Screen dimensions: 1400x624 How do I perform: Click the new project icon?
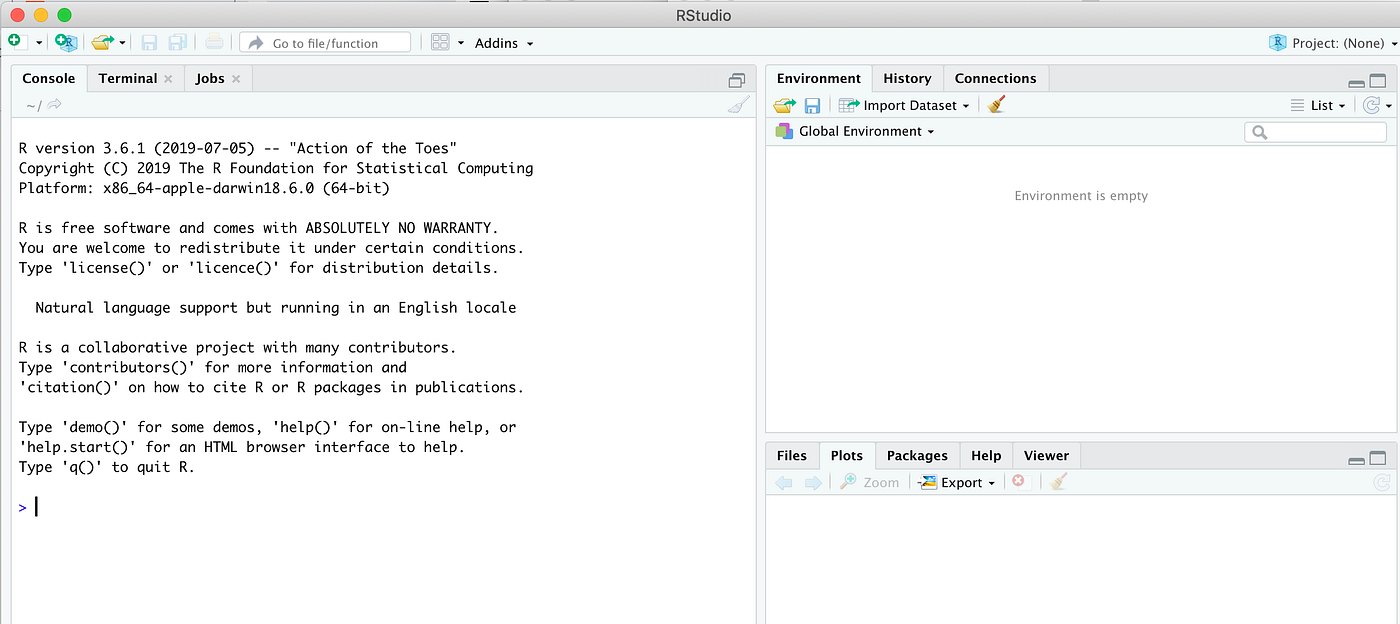[64, 41]
